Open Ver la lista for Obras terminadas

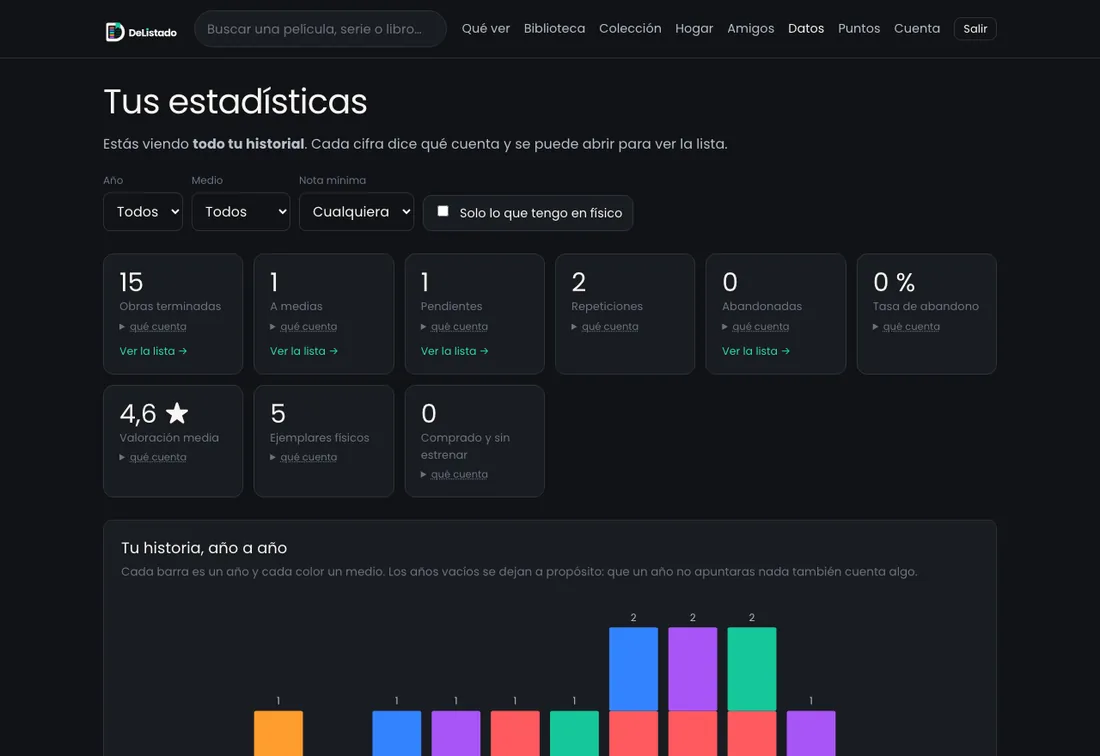(153, 351)
